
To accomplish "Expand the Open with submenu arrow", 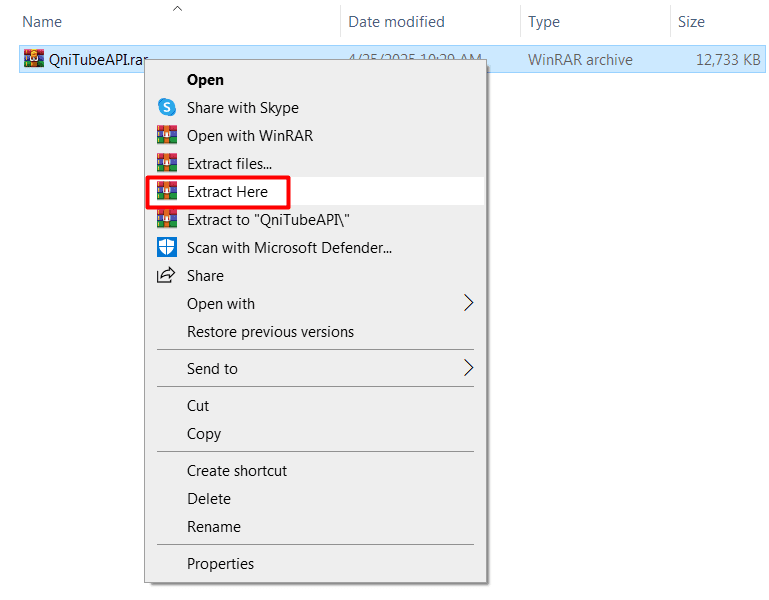I will [468, 303].
